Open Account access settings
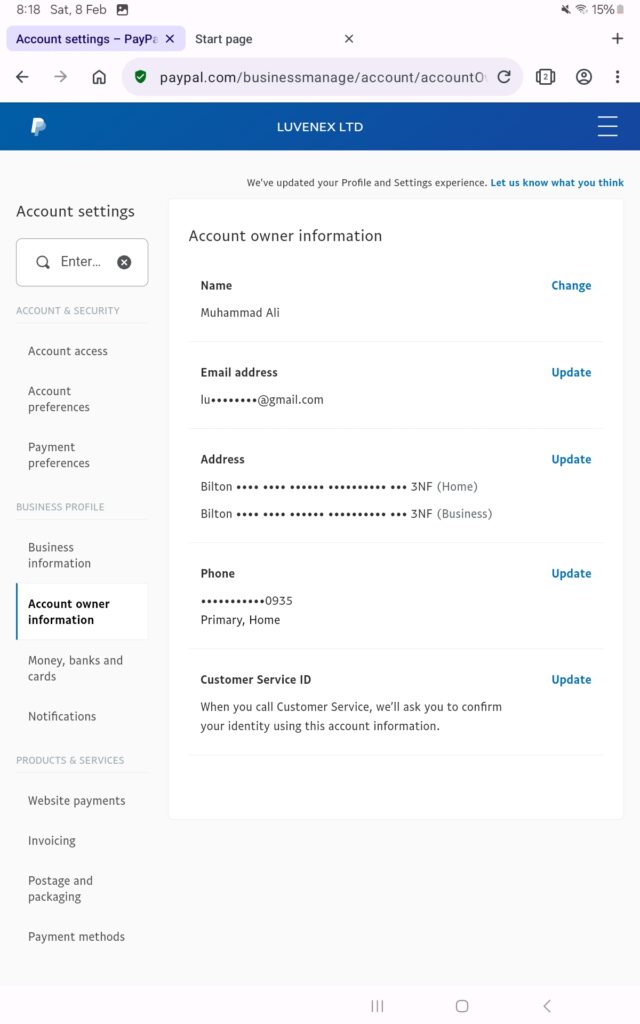The image size is (640, 1024). [x=68, y=351]
